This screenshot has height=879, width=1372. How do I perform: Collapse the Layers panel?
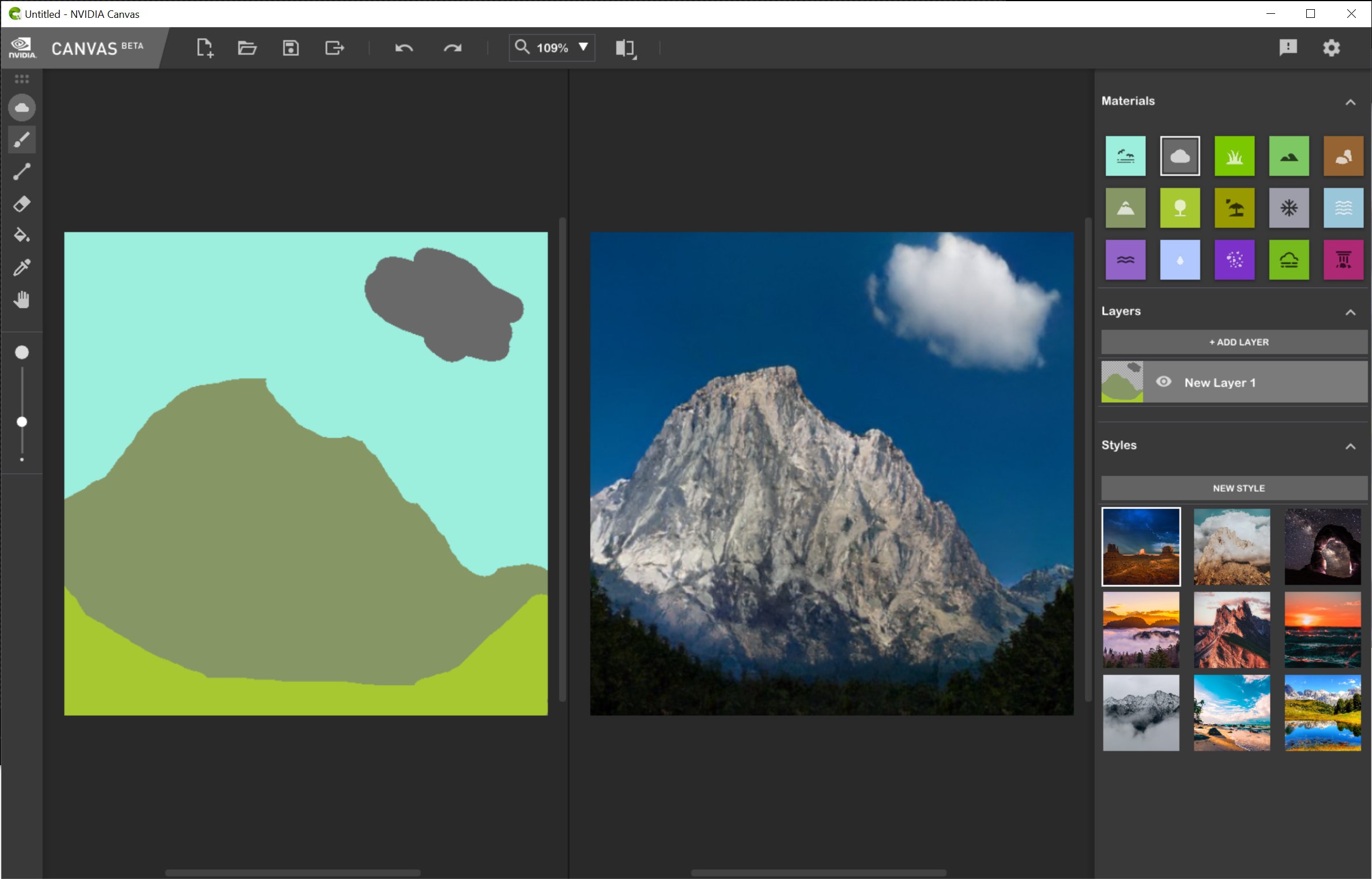click(1350, 312)
